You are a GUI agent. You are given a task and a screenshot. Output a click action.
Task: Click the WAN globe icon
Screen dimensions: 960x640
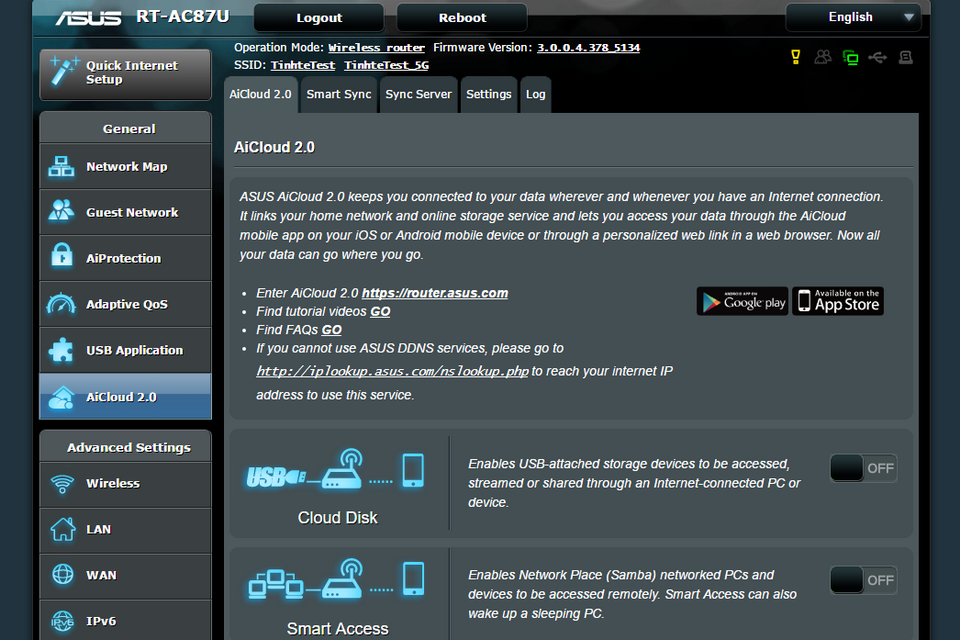pyautogui.click(x=62, y=574)
